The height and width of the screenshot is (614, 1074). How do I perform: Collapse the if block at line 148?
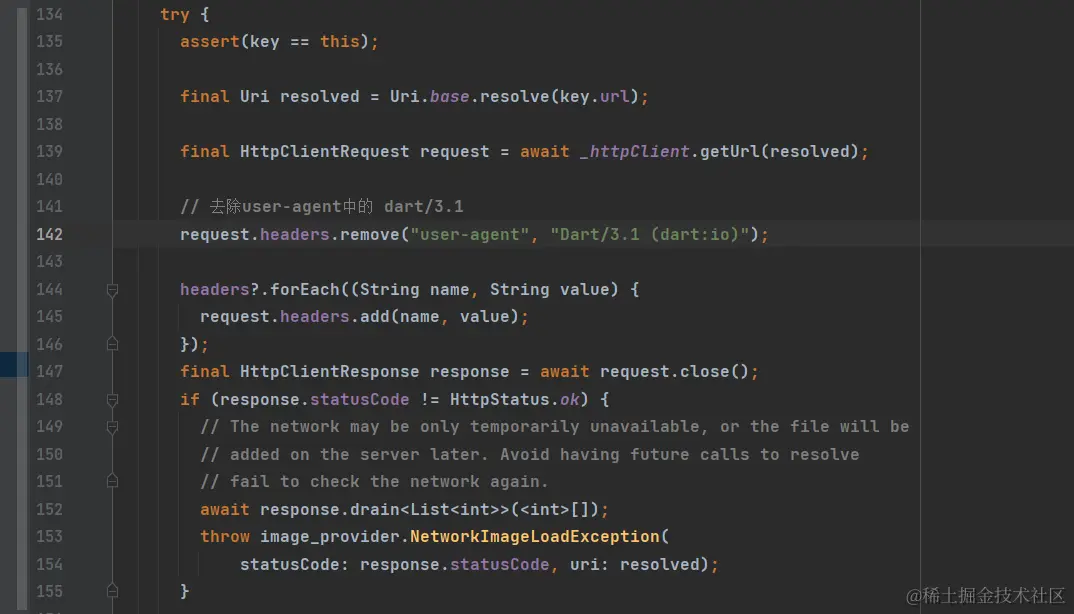(x=112, y=400)
